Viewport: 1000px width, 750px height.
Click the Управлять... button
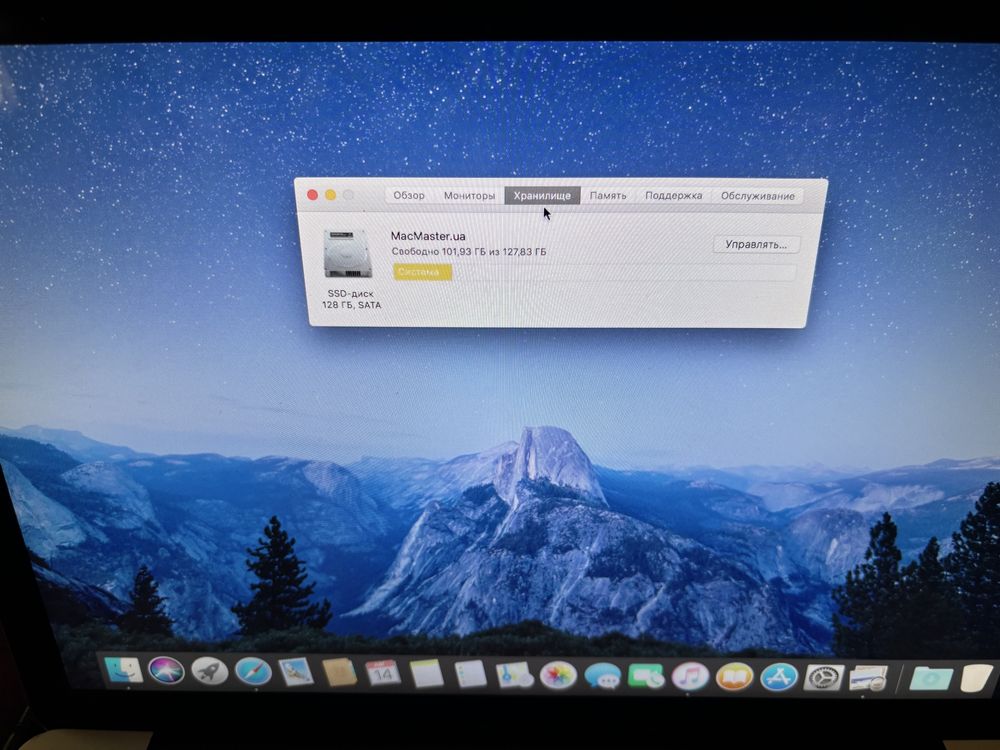coord(756,245)
